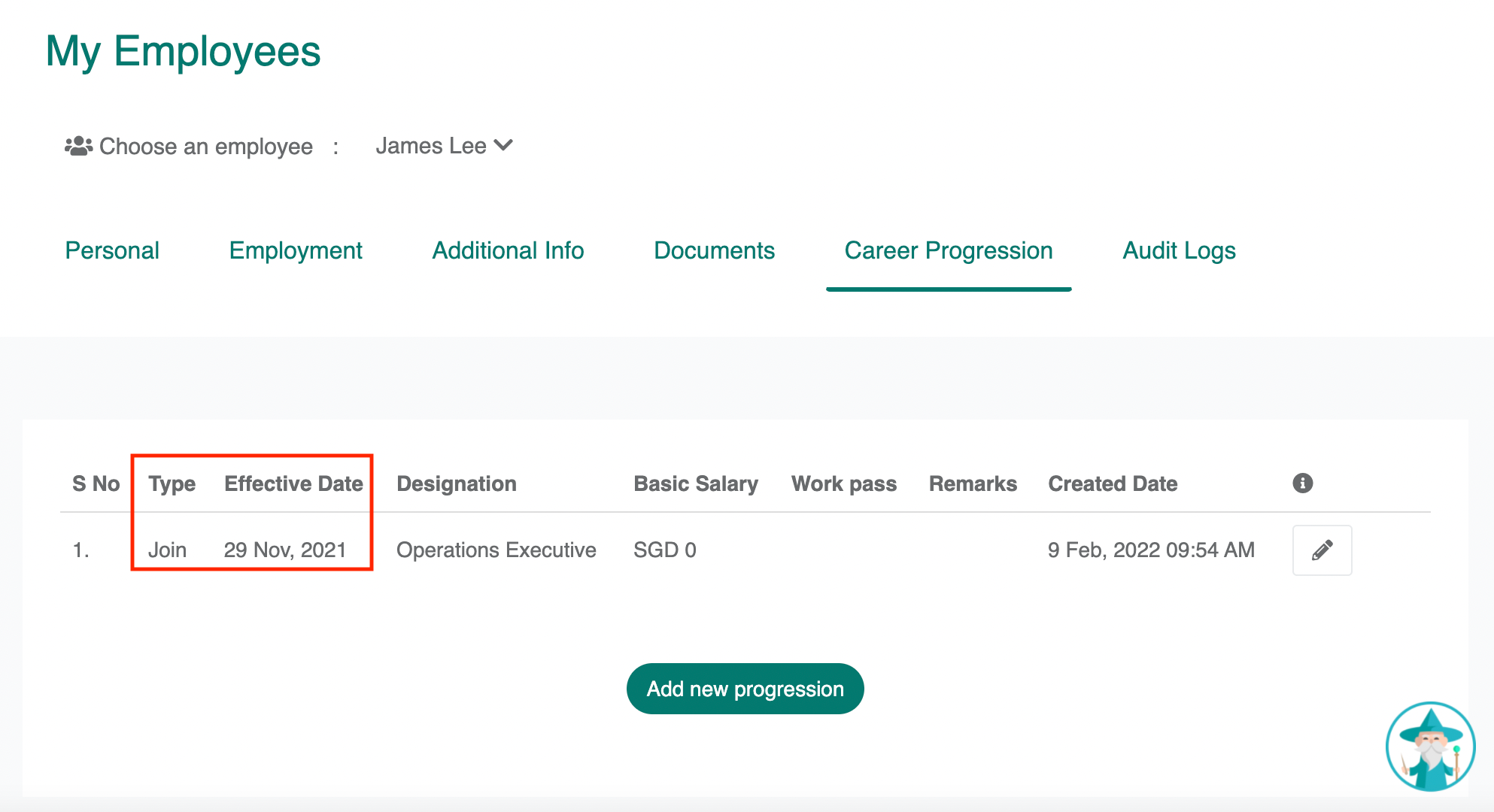Click the Designation column header
The image size is (1494, 812).
456,483
